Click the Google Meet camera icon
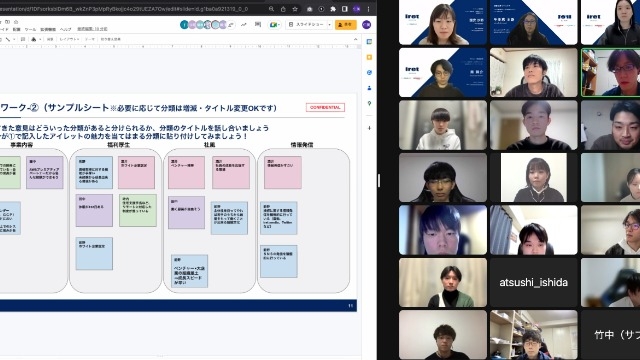The width and height of the screenshot is (640, 360). [274, 25]
